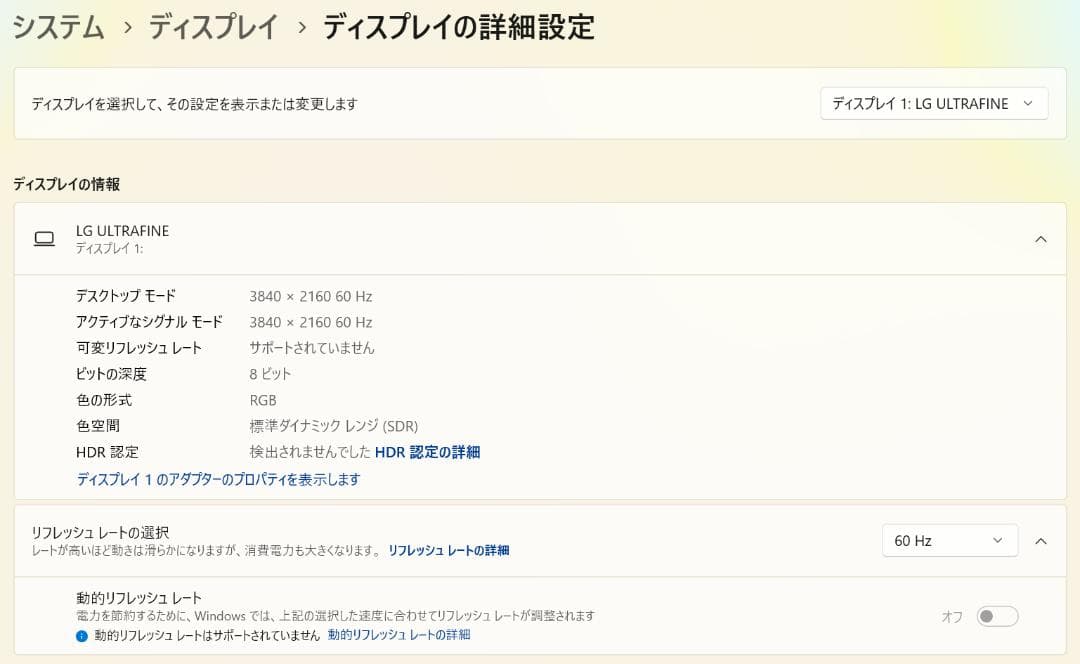The height and width of the screenshot is (664, 1080).
Task: Open the 動的リフレッシュ レートの詳細 link
Action: [397, 634]
